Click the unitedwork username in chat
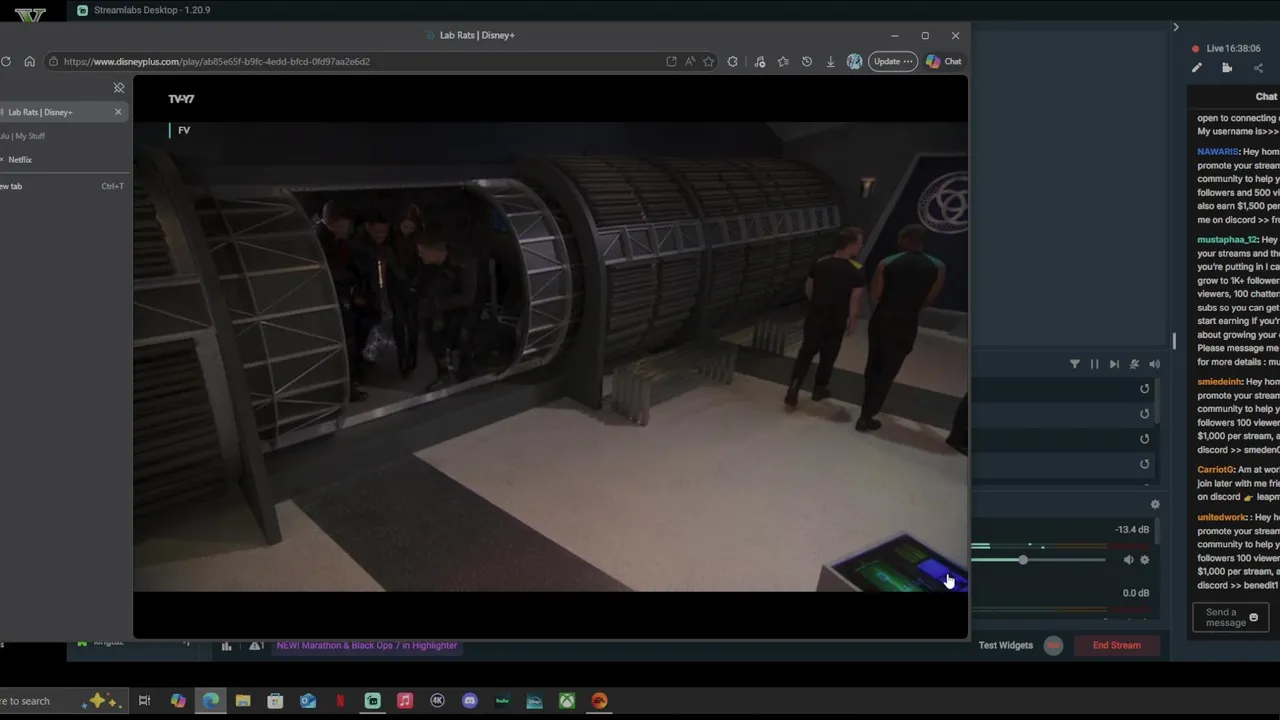 point(1221,517)
